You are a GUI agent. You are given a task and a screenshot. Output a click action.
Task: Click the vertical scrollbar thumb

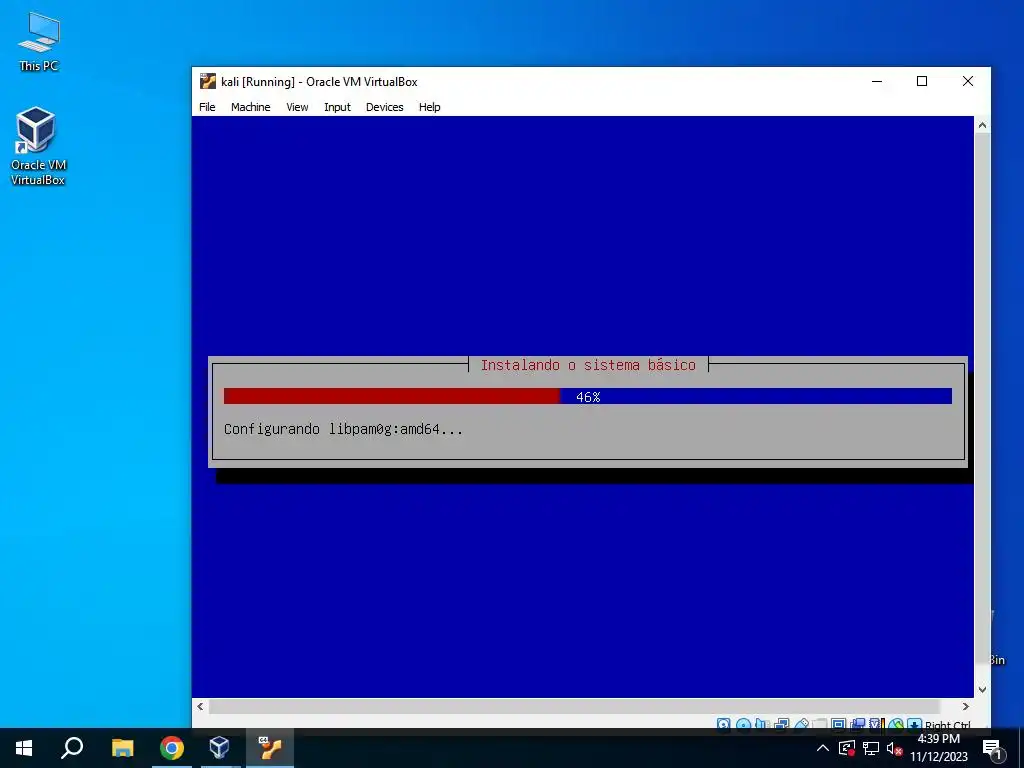982,398
